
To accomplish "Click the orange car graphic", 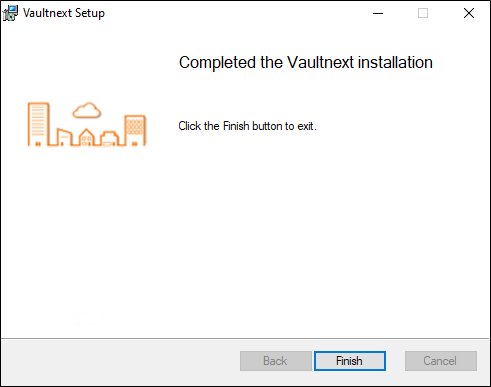I will tap(109, 139).
